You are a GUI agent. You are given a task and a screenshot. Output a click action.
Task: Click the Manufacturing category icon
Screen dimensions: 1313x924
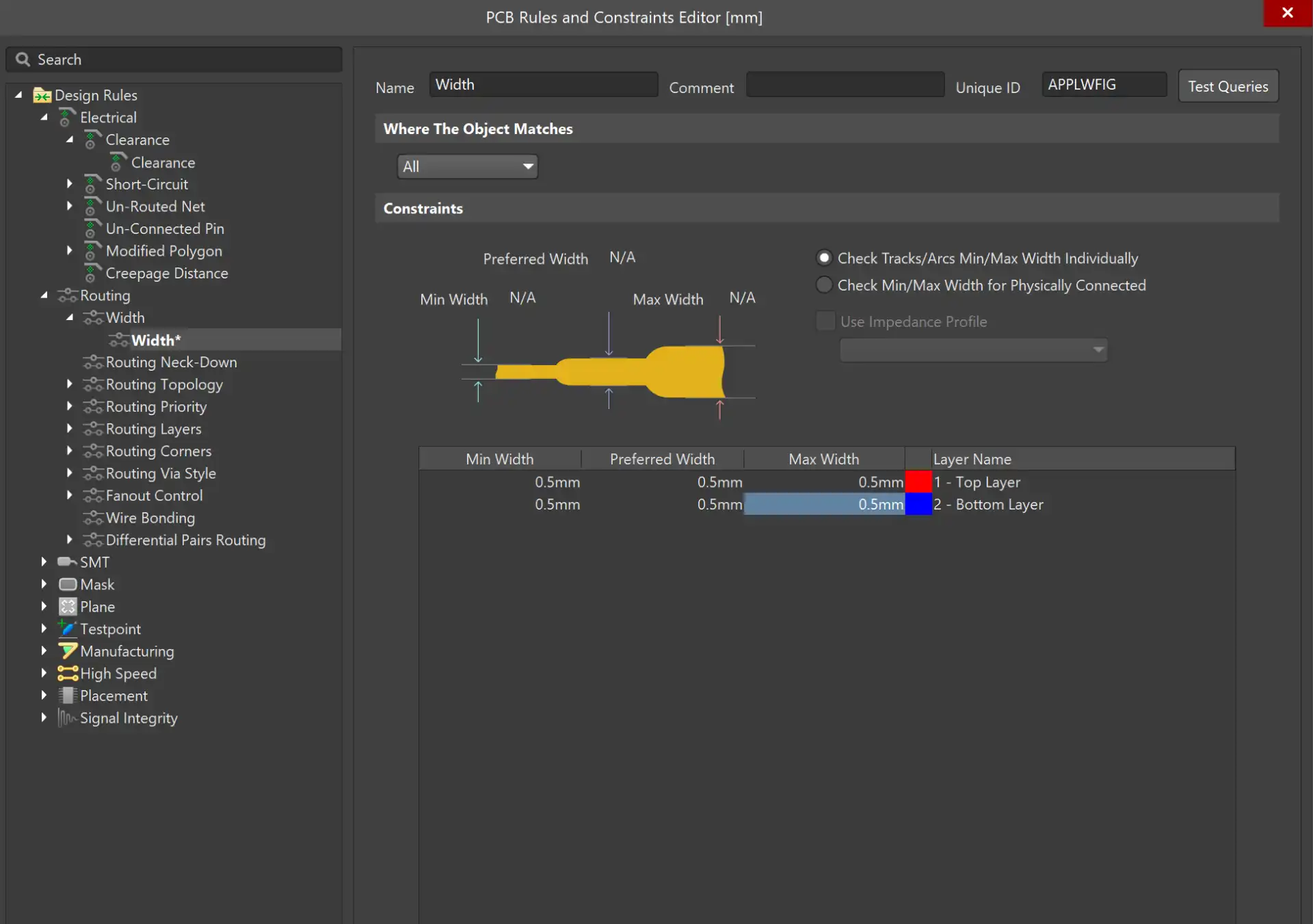(67, 651)
